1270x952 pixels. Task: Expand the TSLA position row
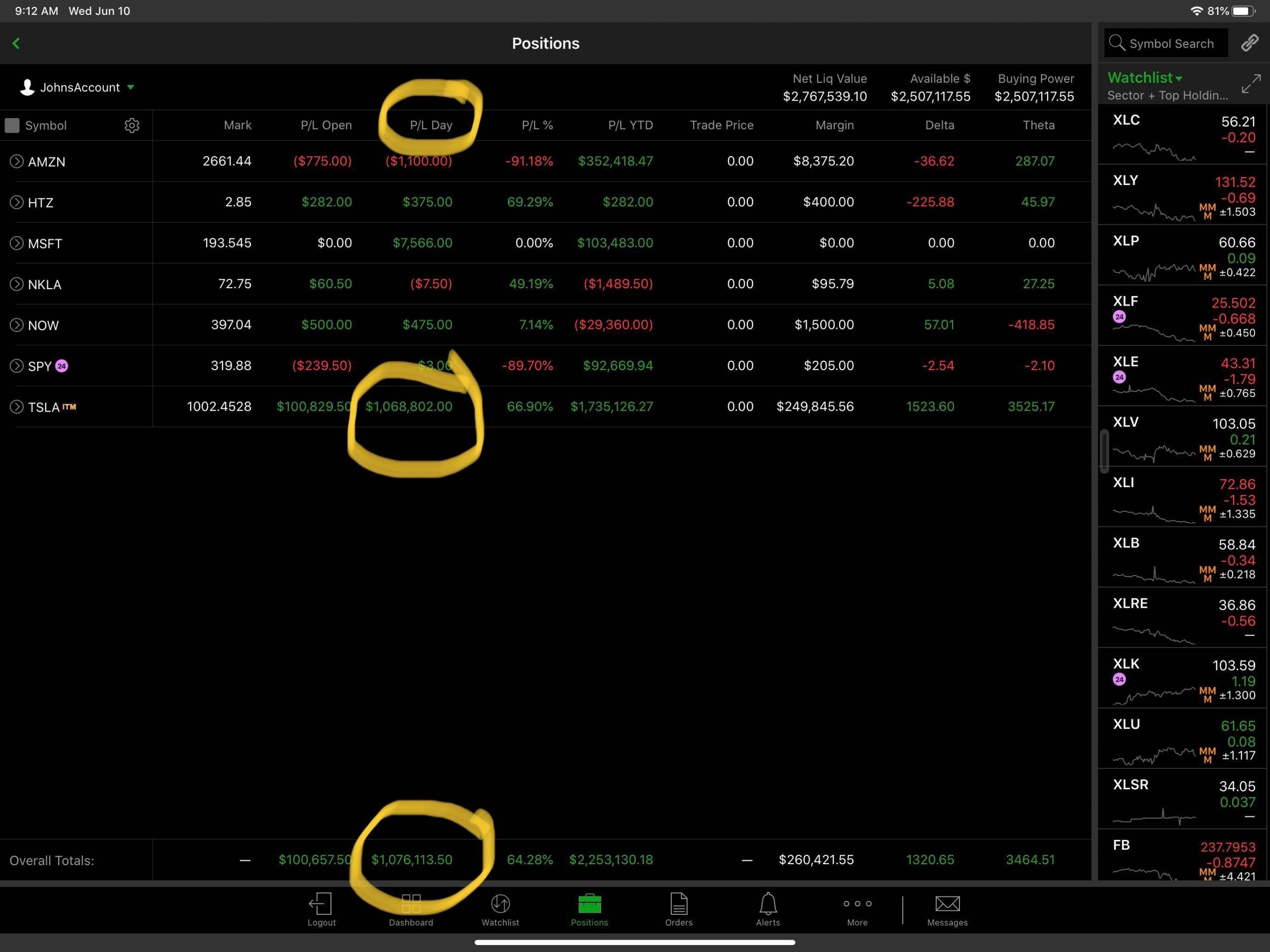[x=17, y=406]
